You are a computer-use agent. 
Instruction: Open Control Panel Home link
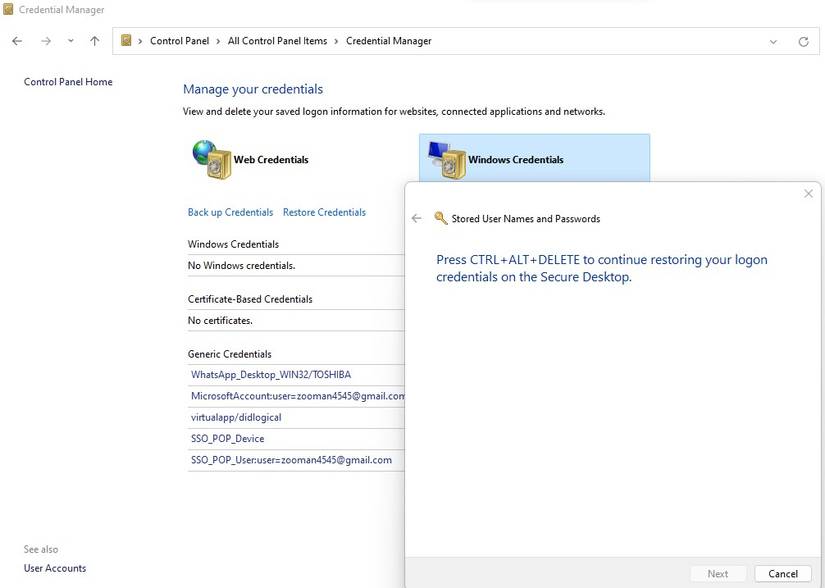[x=68, y=82]
